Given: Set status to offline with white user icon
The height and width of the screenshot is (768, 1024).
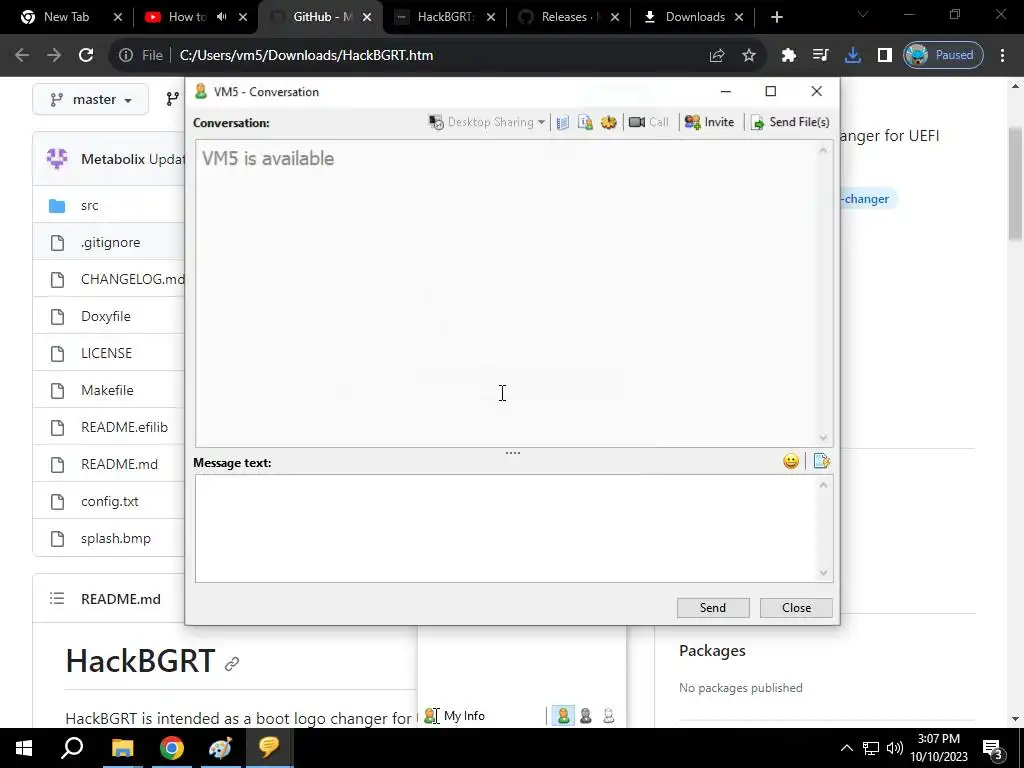Looking at the screenshot, I should pyautogui.click(x=609, y=716).
